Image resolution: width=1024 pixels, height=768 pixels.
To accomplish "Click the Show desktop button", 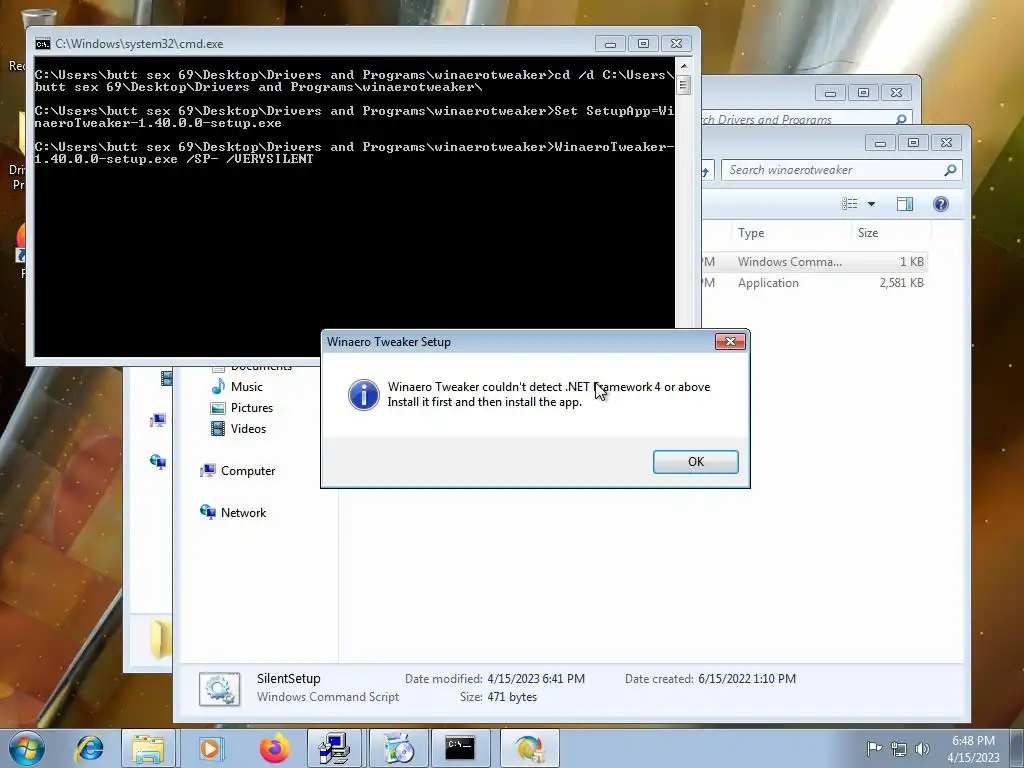I will pyautogui.click(x=1017, y=748).
